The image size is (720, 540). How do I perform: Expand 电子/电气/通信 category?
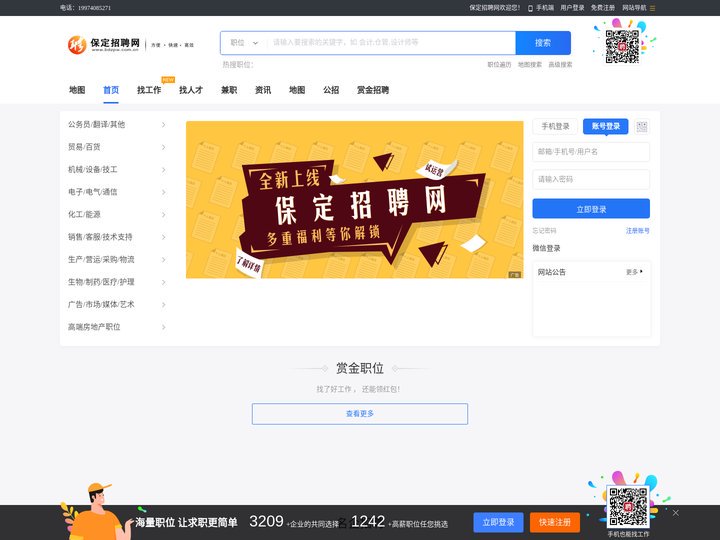click(x=117, y=192)
